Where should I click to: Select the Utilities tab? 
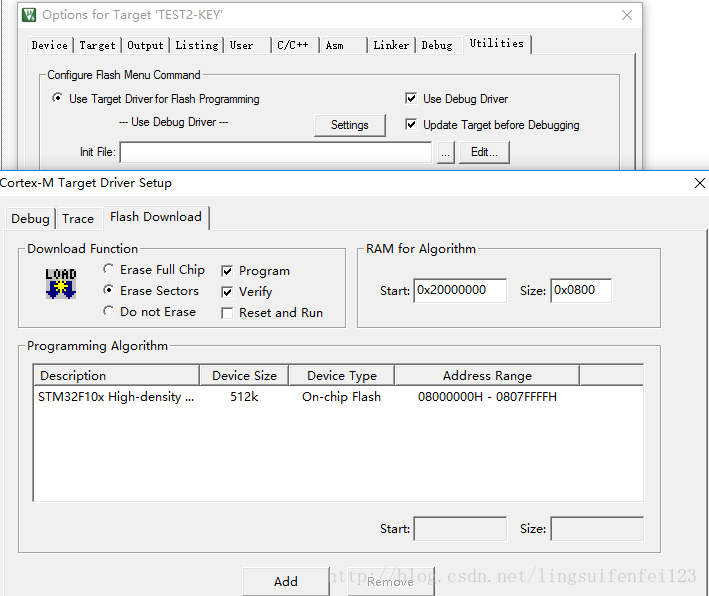[x=496, y=43]
